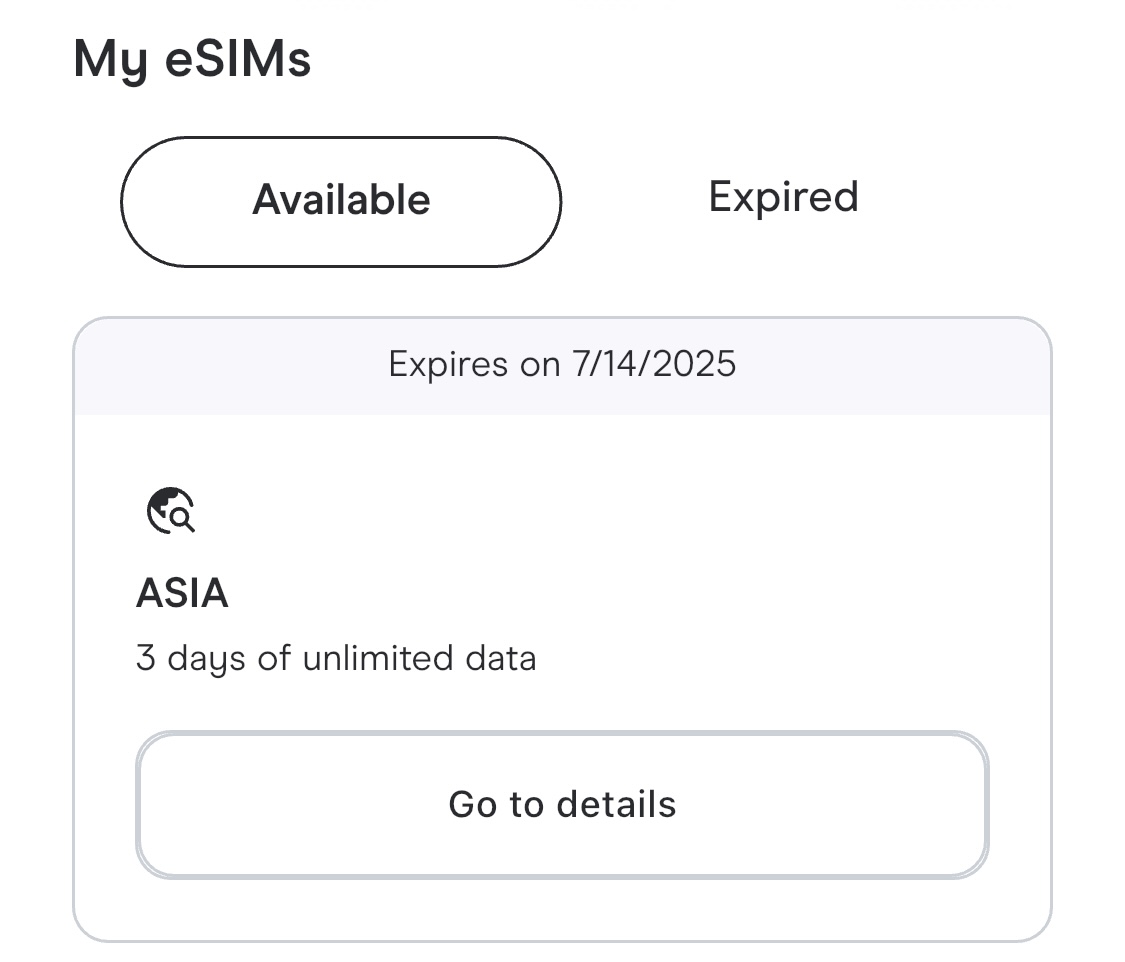1125x962 pixels.
Task: Click the earth-with-magnifier icon
Action: pos(171,511)
